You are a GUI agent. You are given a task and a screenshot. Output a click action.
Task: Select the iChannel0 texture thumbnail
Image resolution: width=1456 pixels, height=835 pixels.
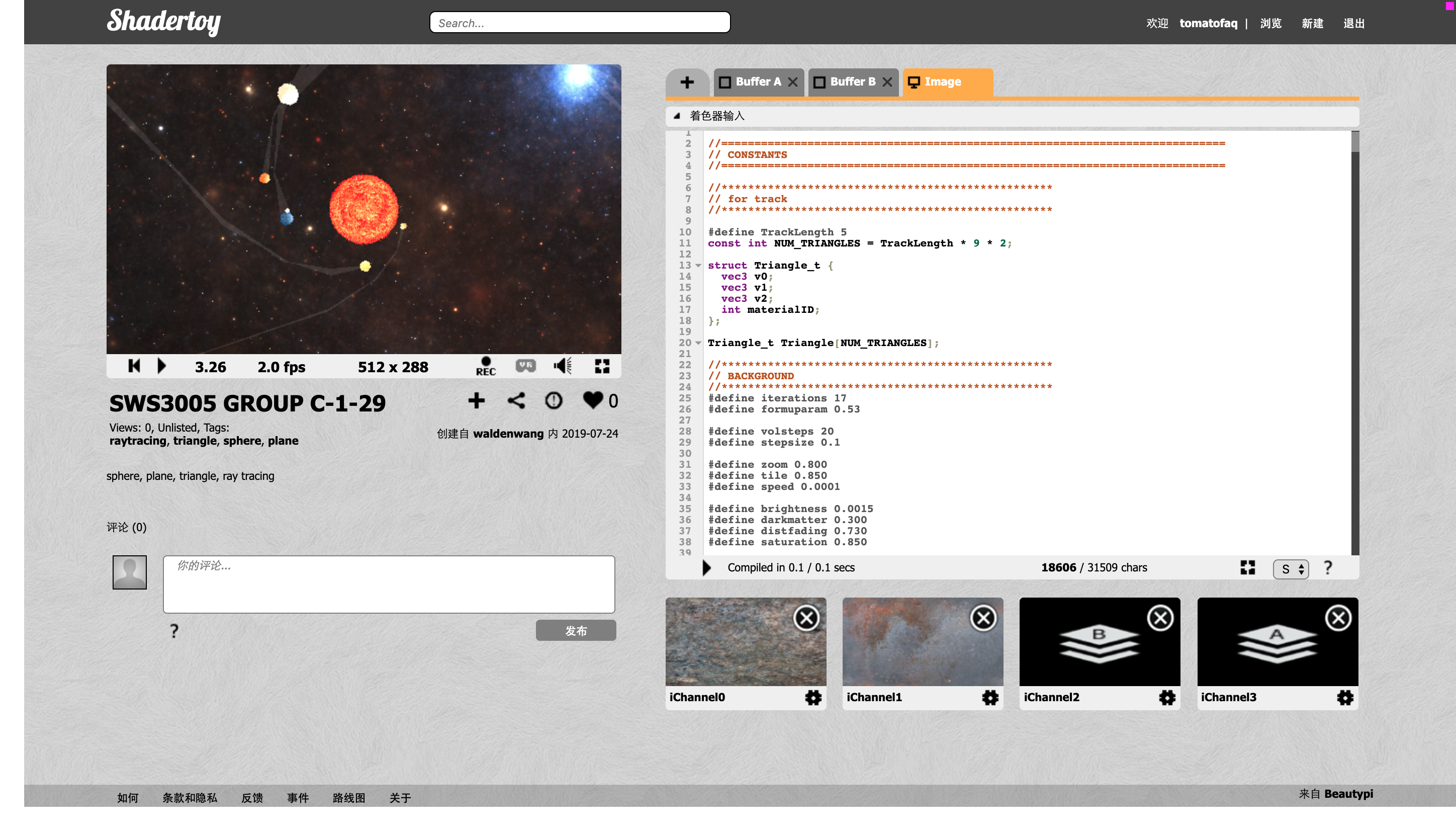coord(745,642)
